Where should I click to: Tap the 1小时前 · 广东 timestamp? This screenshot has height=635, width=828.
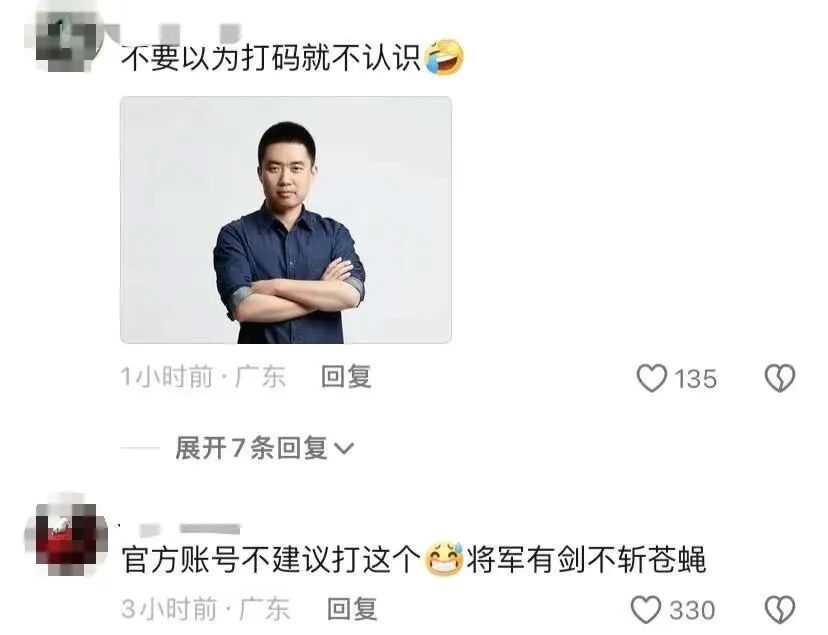pyautogui.click(x=203, y=377)
